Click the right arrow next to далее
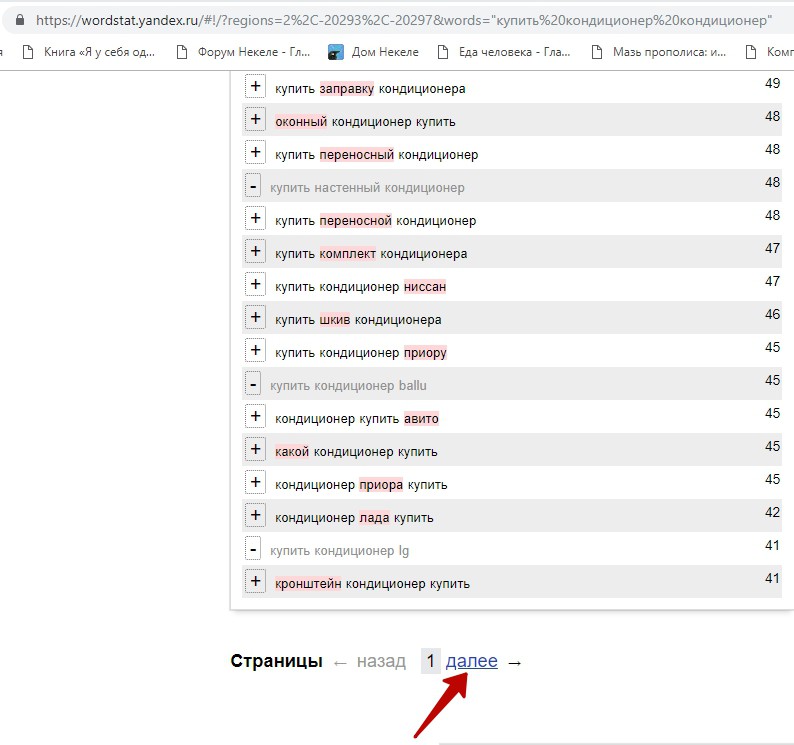This screenshot has width=794, height=745. [x=514, y=662]
